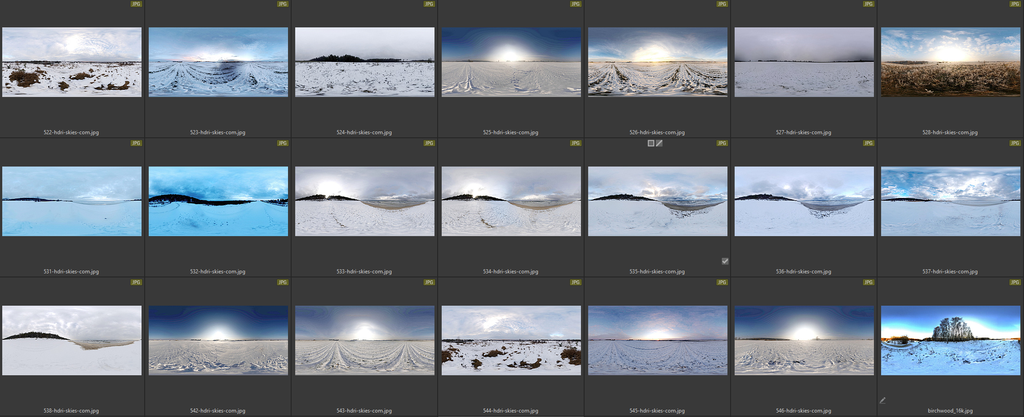Click the JPG badge on the birchwood_16k tile

click(x=1014, y=282)
